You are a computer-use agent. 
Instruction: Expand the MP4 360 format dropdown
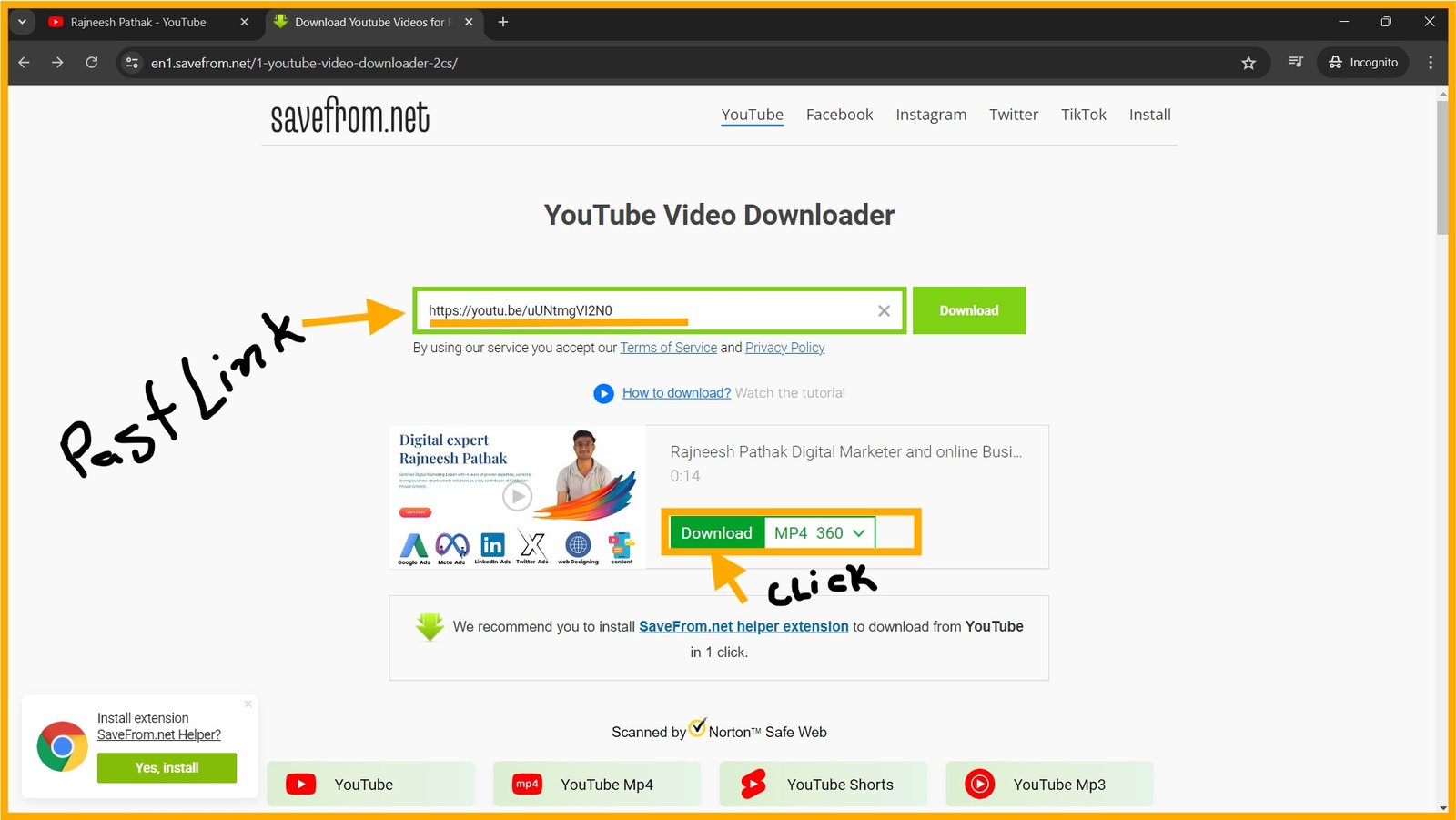[820, 533]
